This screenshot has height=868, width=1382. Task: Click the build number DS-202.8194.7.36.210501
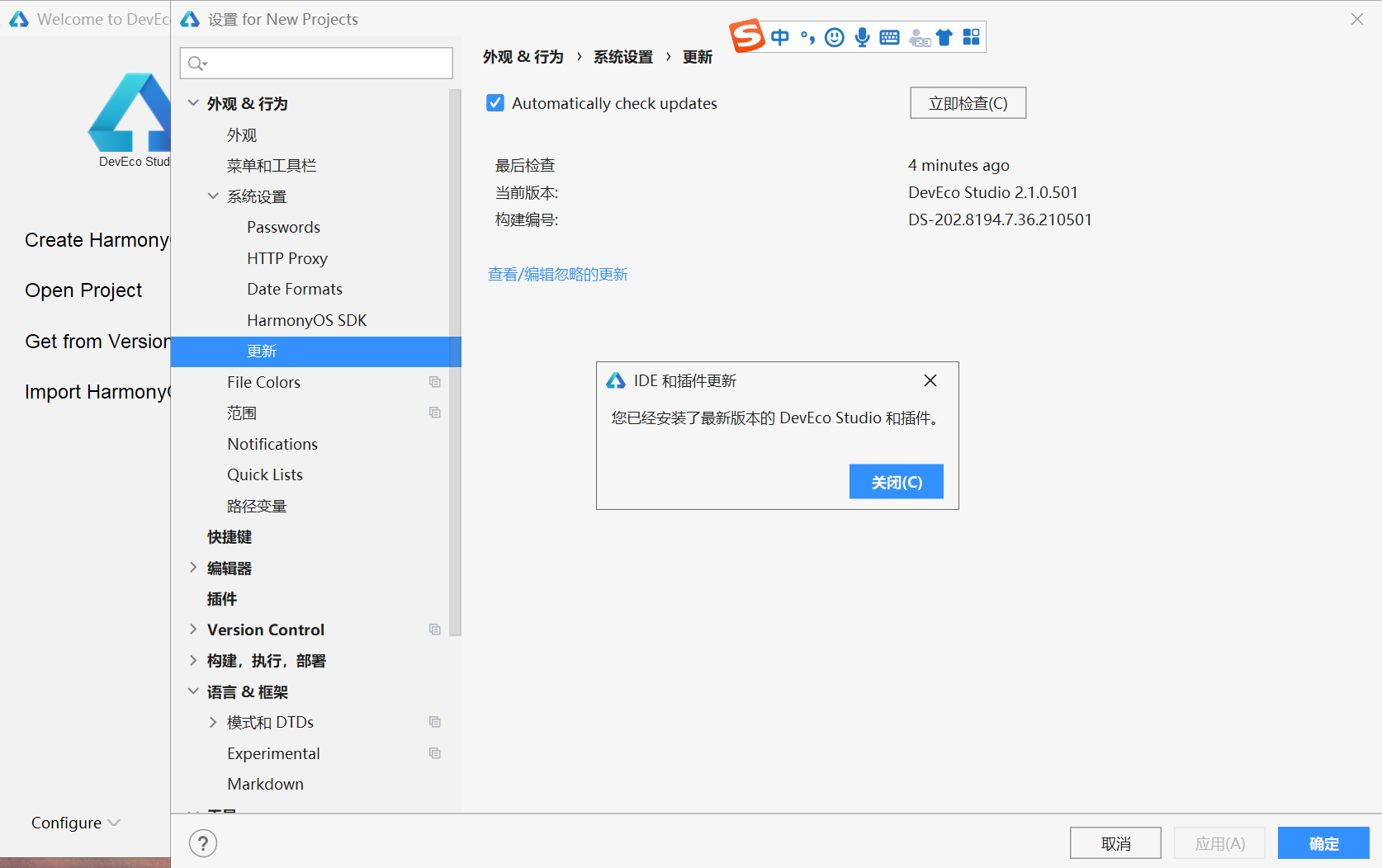click(1000, 219)
